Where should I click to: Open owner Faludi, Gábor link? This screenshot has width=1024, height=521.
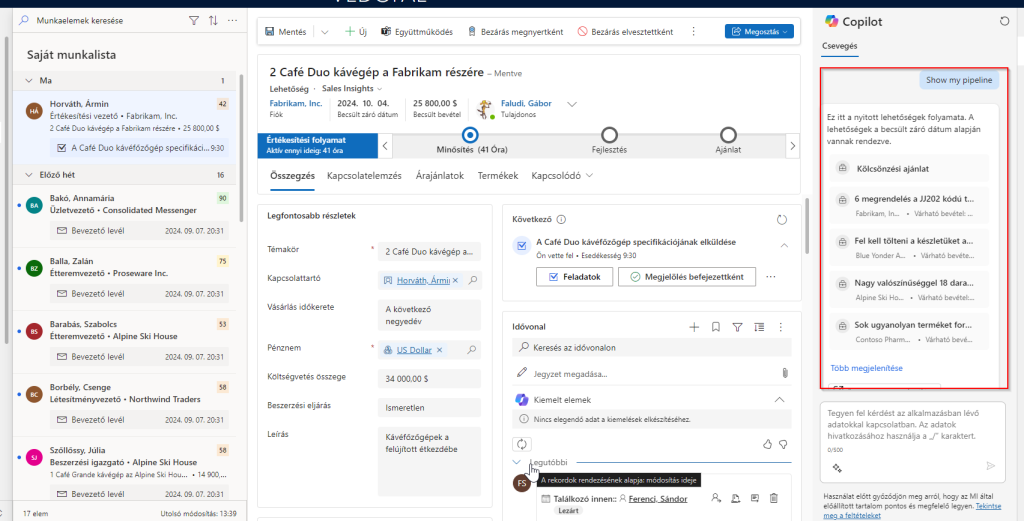[x=526, y=103]
